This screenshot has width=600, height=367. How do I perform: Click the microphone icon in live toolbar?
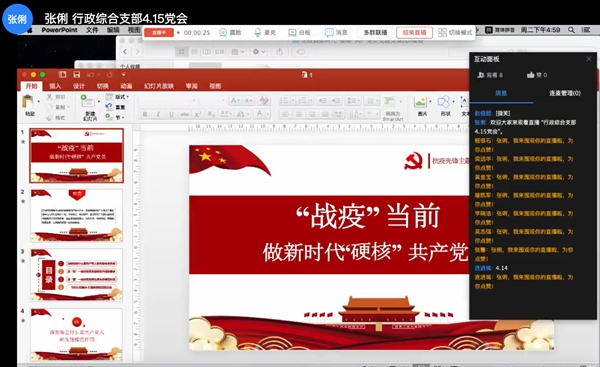(258, 33)
